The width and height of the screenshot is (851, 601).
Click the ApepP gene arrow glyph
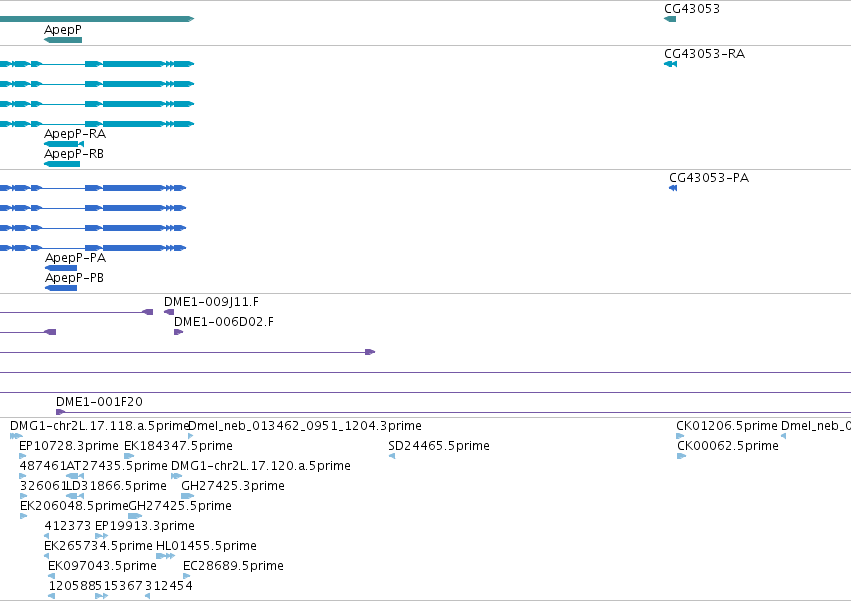[x=63, y=40]
